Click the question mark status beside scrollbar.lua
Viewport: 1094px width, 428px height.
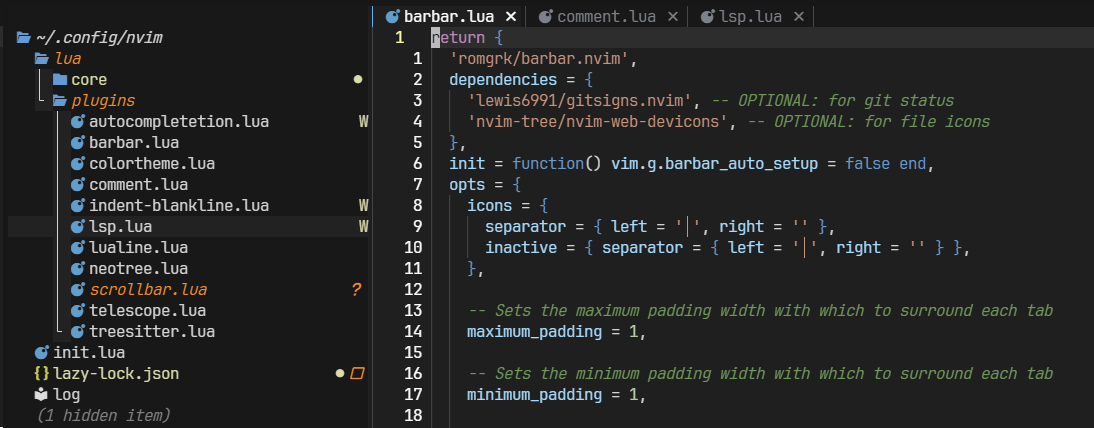[355, 290]
